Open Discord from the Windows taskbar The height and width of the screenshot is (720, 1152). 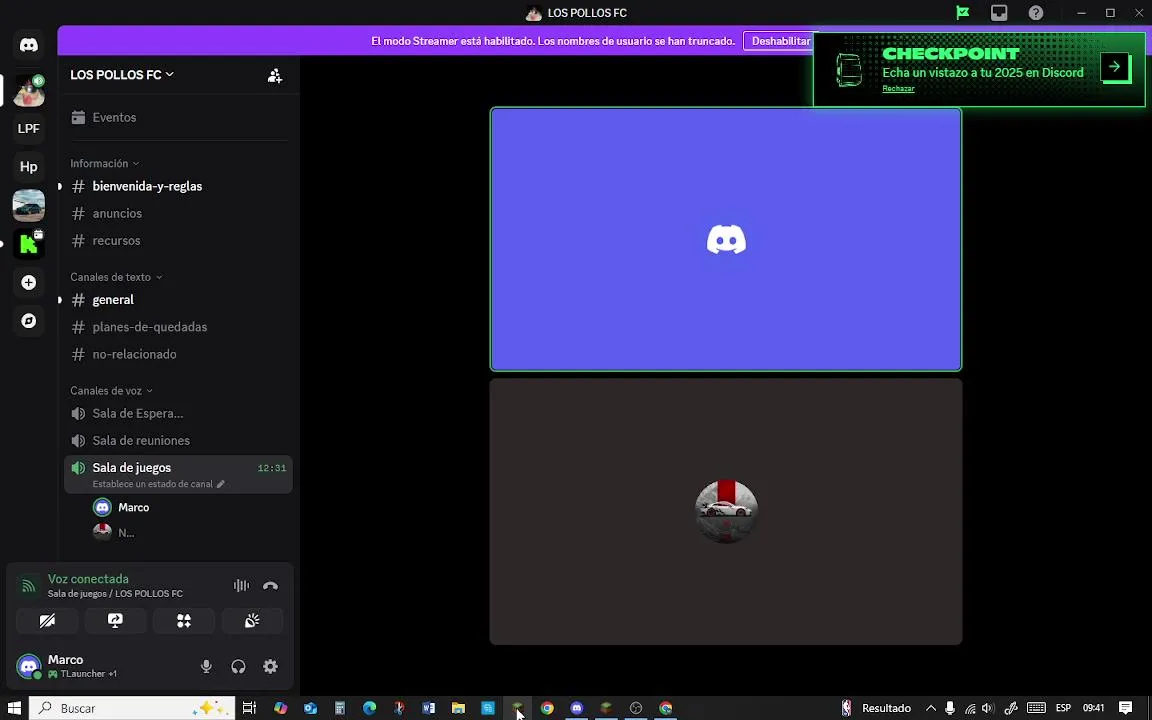pyautogui.click(x=577, y=708)
